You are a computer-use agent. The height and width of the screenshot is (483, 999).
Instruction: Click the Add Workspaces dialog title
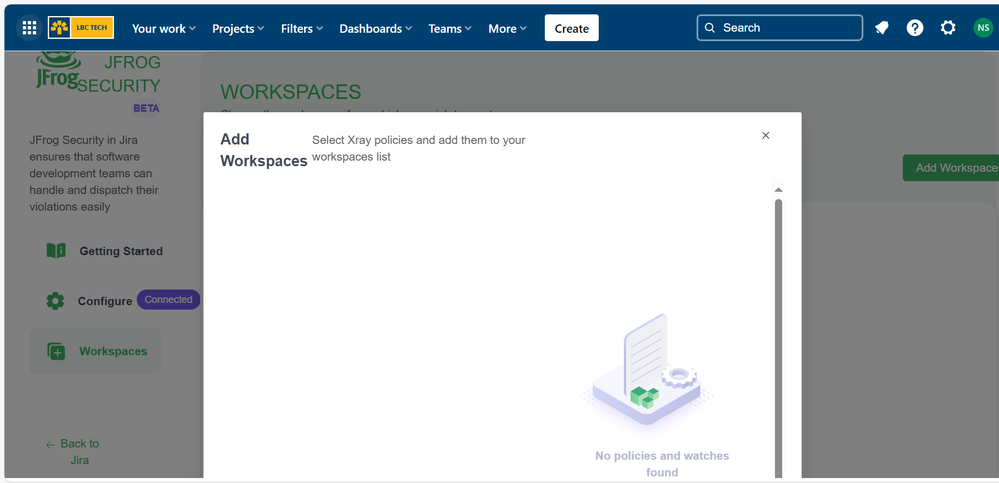(264, 150)
